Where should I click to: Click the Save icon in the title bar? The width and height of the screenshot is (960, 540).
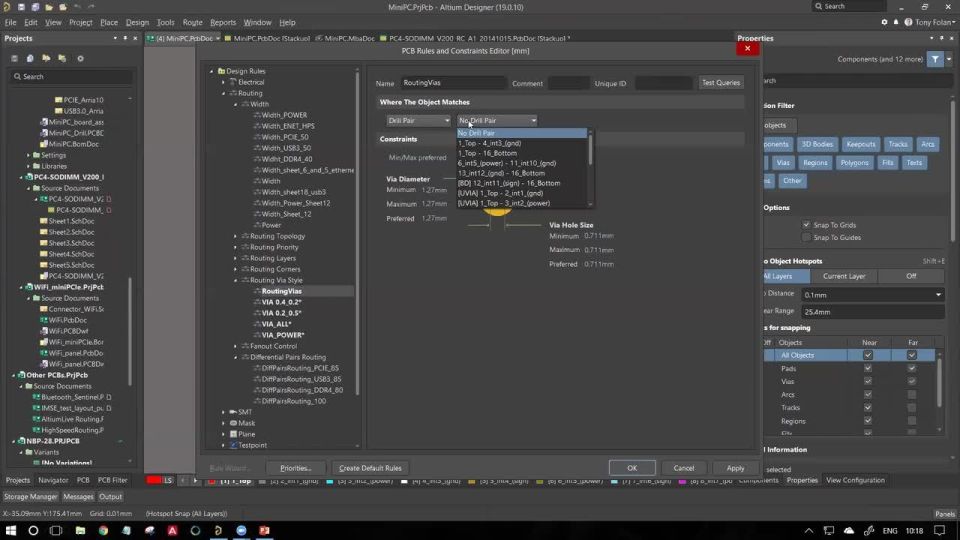[21, 7]
